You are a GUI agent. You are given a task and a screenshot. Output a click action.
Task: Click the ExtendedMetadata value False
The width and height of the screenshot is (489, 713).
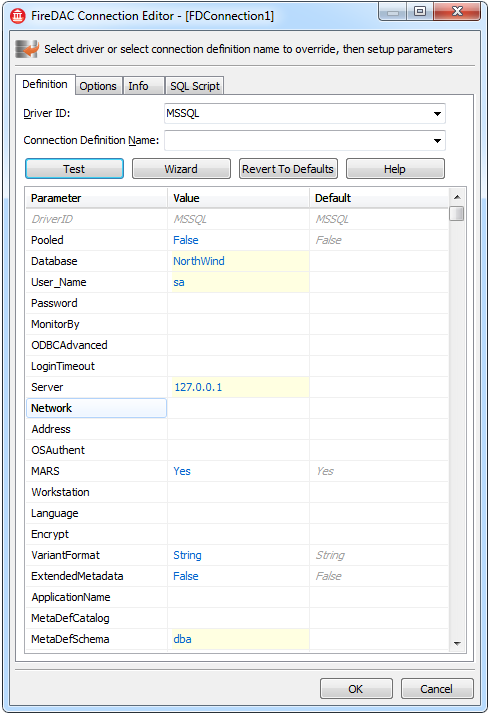[x=238, y=576]
